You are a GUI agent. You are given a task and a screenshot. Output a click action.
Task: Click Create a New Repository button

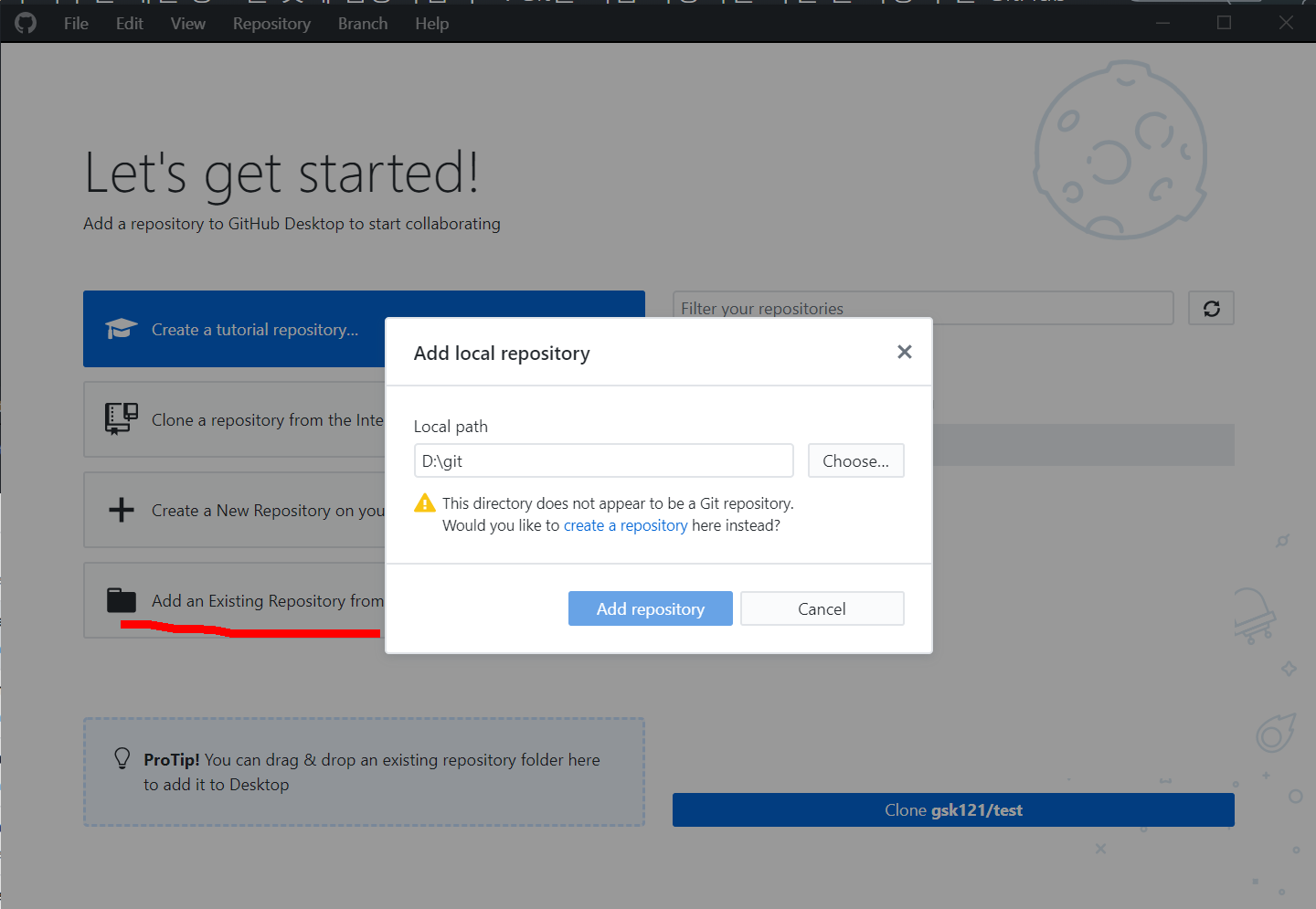(x=234, y=510)
